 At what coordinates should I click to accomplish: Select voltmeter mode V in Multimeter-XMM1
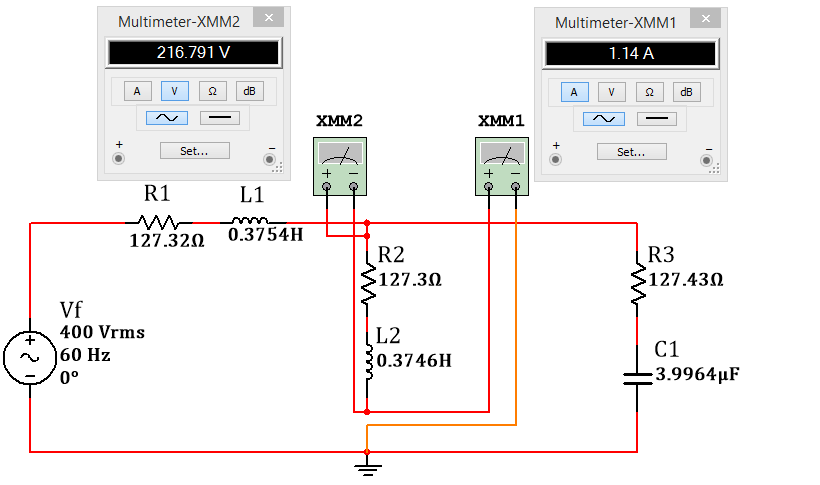pyautogui.click(x=612, y=92)
